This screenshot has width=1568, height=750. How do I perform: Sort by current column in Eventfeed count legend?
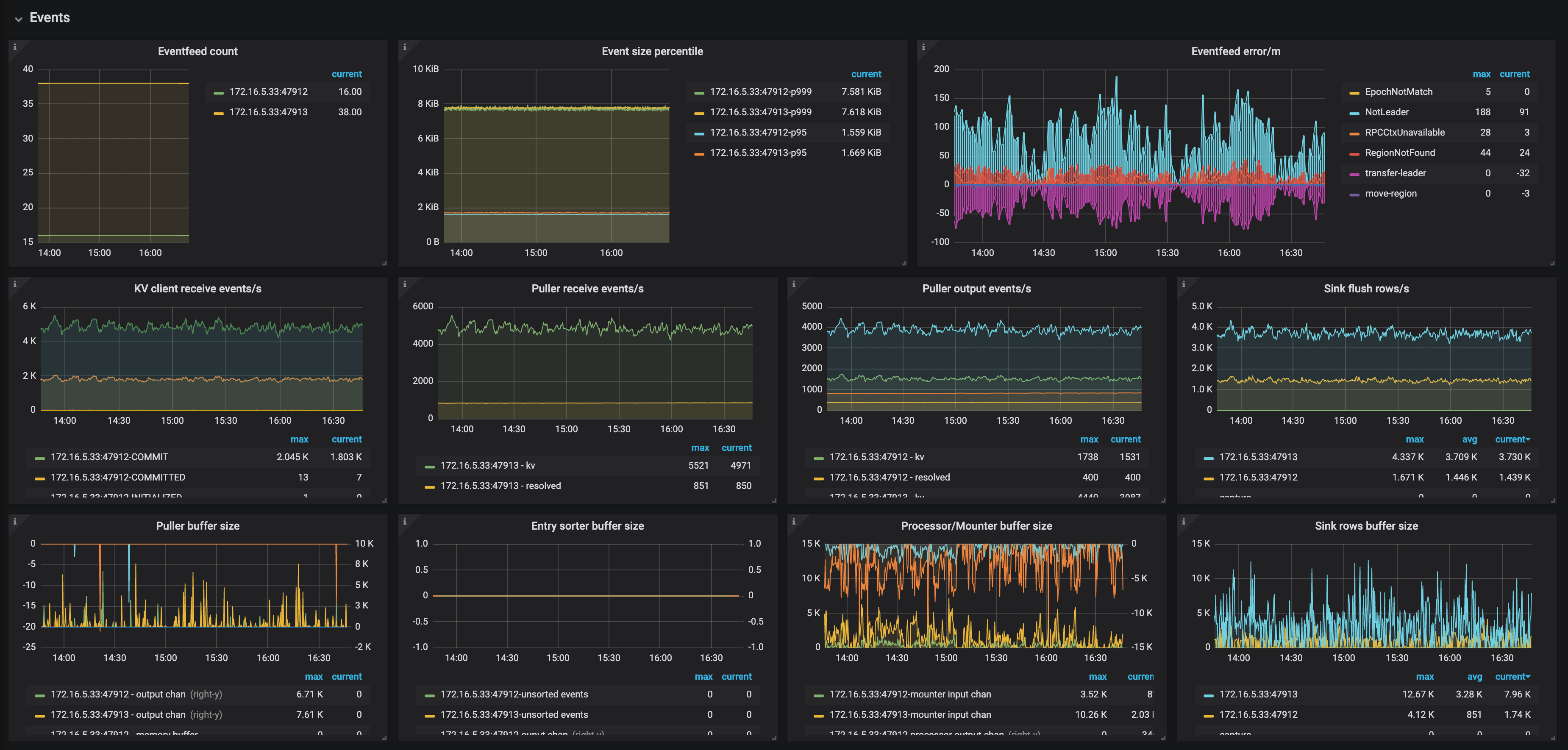(347, 74)
